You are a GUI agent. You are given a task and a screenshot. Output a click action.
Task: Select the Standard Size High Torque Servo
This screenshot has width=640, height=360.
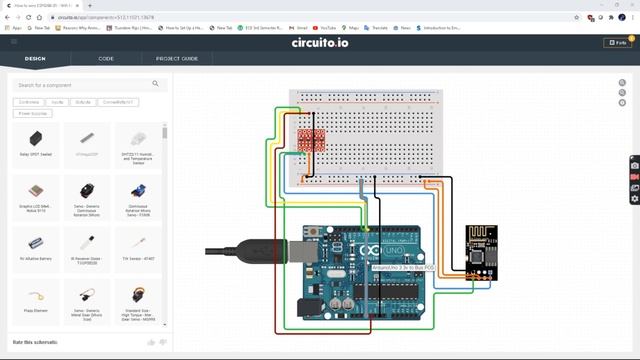click(138, 302)
